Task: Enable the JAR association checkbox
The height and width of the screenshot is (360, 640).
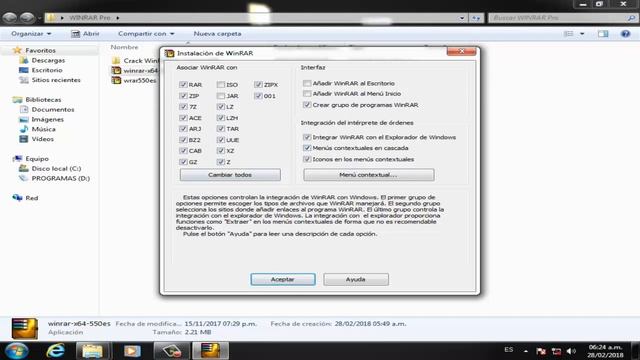Action: click(x=221, y=96)
